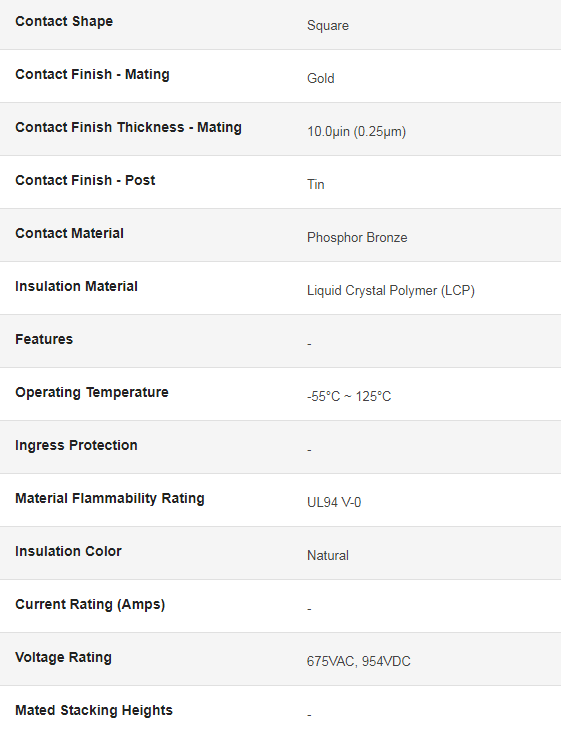Click the Contact Material label
Viewport: 561px width, 733px height.
click(69, 233)
